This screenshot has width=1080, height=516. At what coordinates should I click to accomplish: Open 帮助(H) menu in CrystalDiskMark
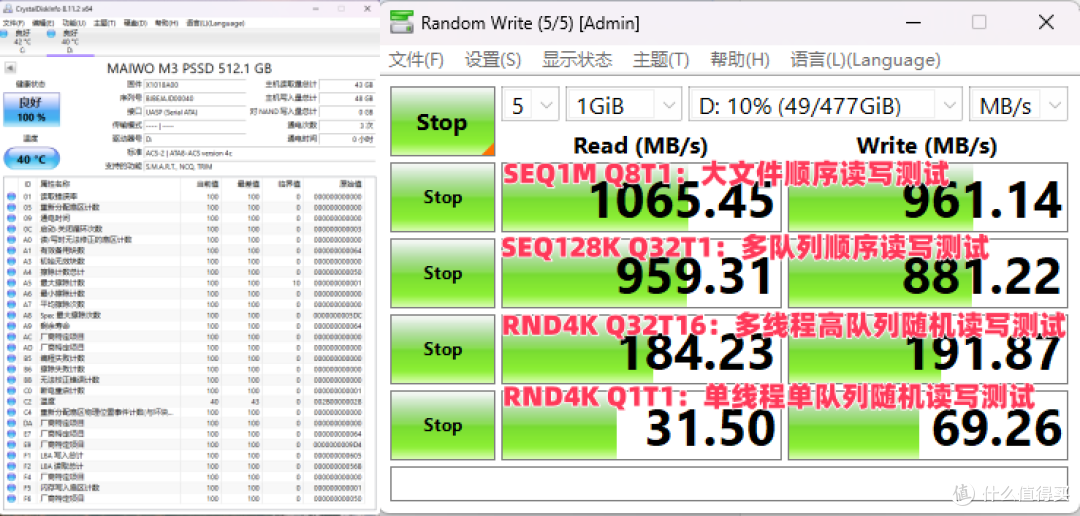(x=740, y=59)
